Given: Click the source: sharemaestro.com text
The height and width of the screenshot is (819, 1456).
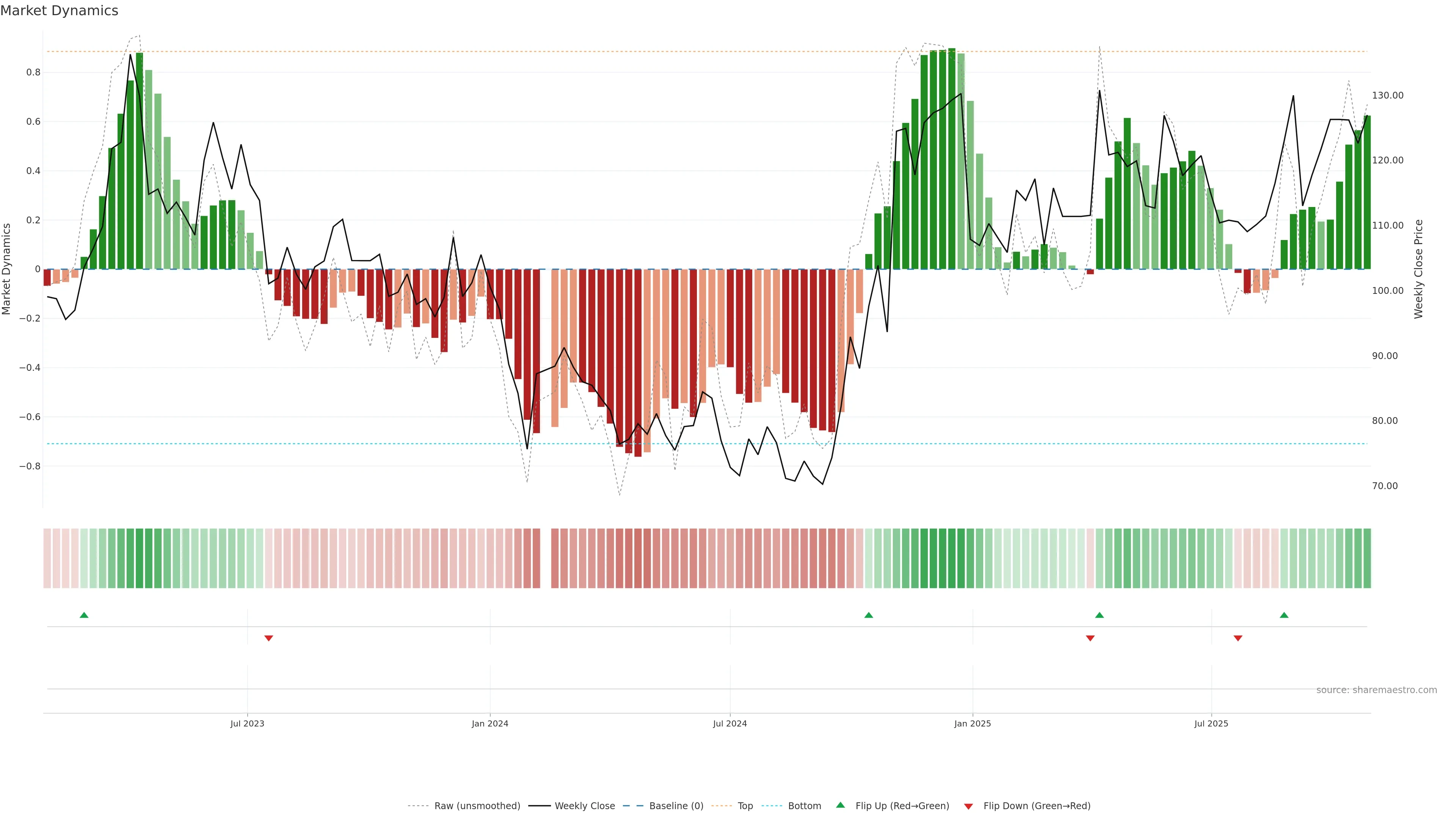Looking at the screenshot, I should [1376, 690].
